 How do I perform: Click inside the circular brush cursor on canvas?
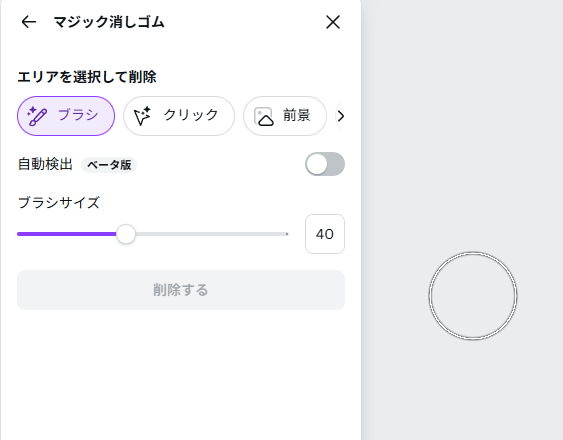(x=473, y=296)
